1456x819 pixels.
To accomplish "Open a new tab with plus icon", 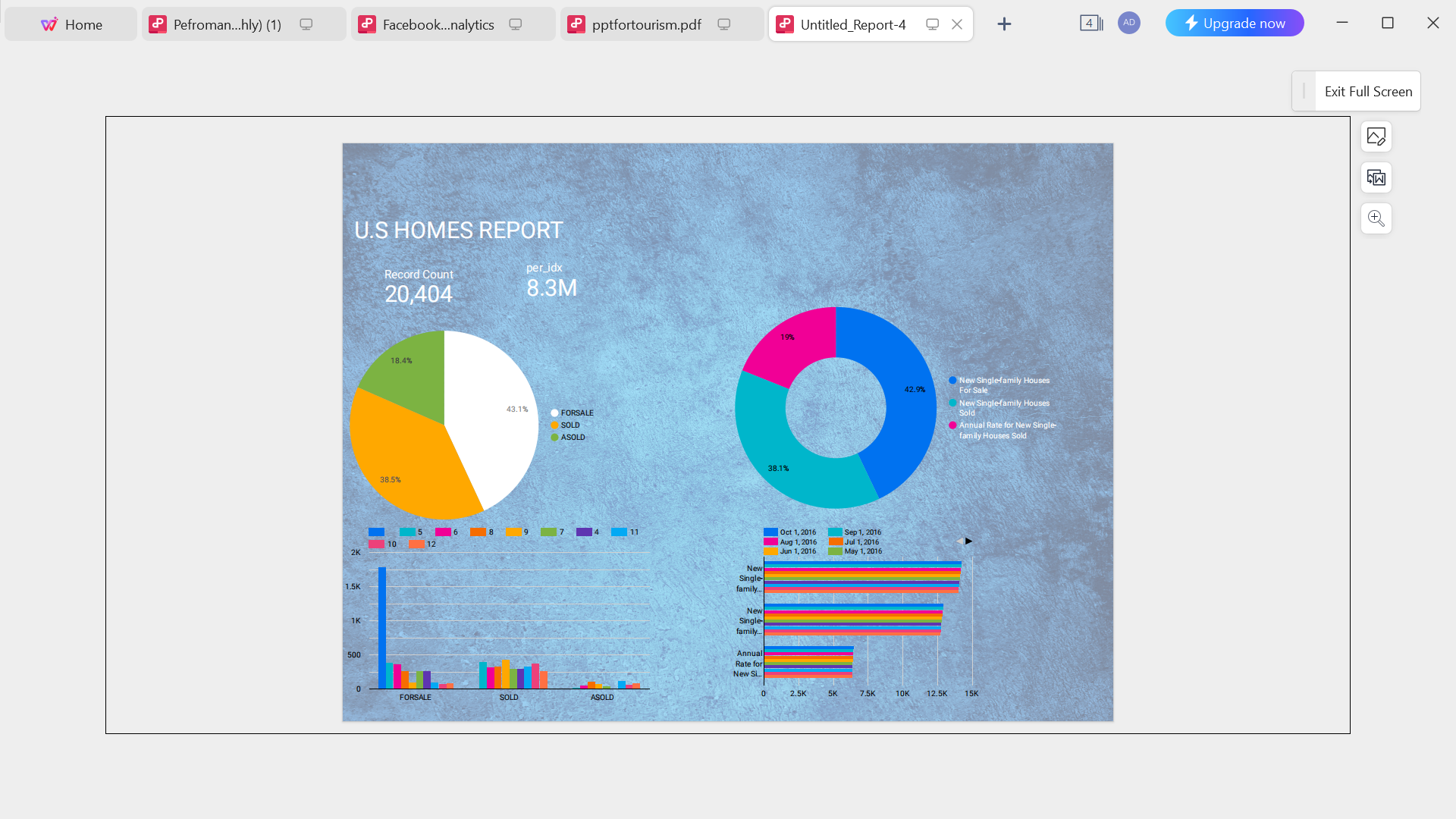I will tap(1004, 24).
